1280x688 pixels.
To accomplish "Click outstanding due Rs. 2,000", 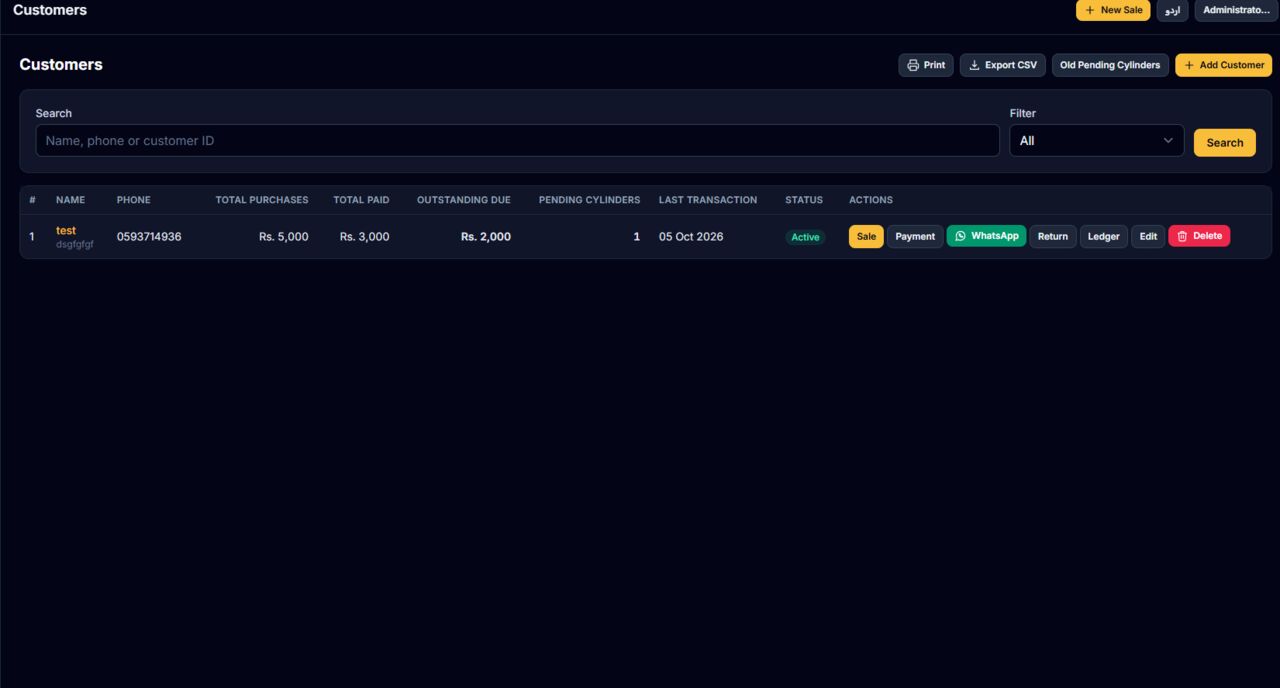I will click(485, 237).
